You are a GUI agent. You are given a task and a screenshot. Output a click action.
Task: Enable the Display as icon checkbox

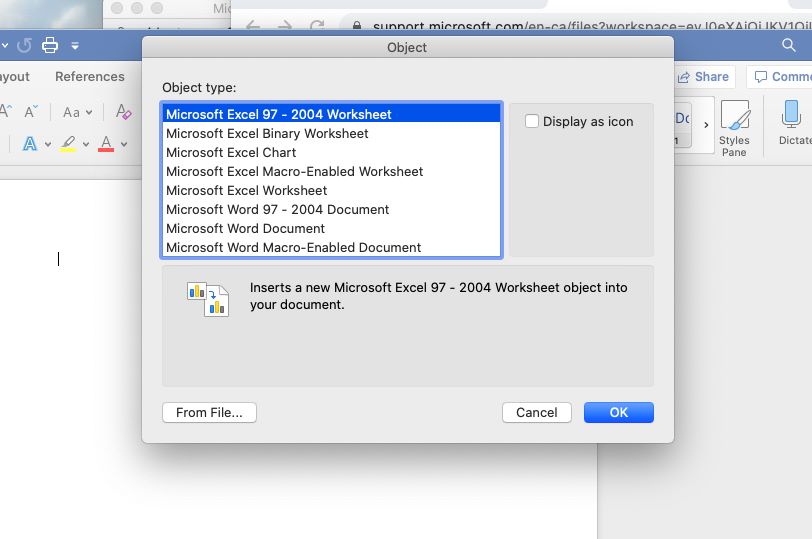click(x=532, y=121)
